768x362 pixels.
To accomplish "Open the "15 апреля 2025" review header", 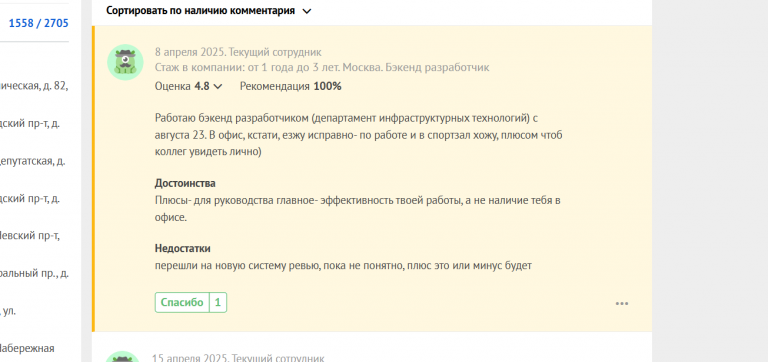I will pos(238,359).
